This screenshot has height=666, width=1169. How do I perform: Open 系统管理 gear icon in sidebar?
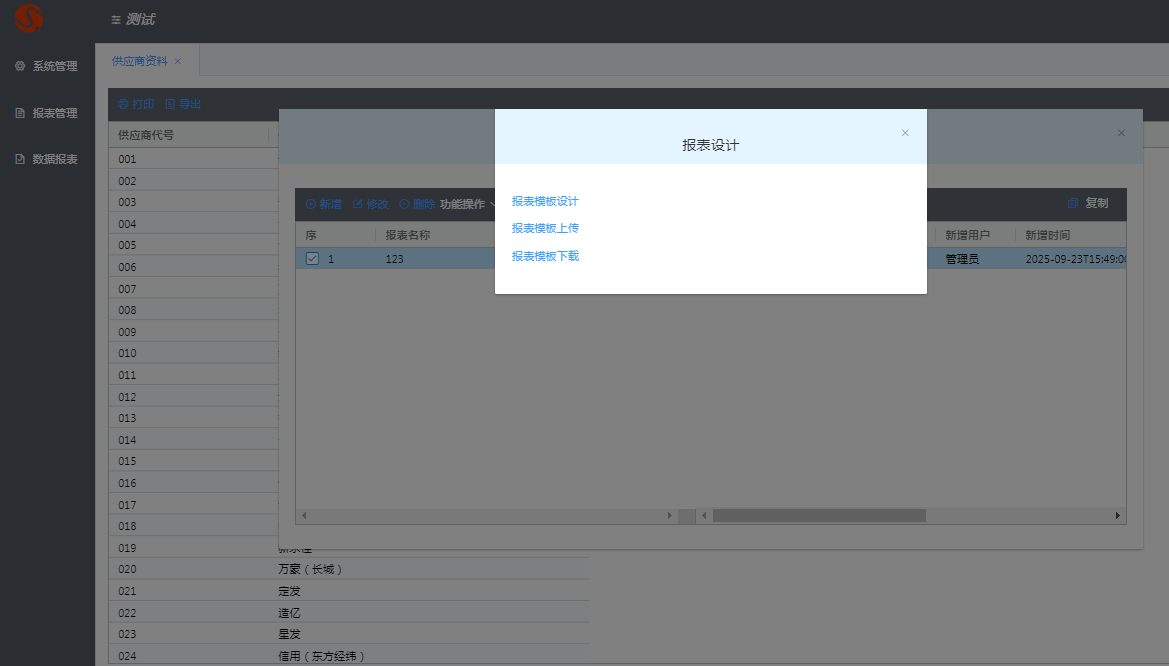coord(20,66)
